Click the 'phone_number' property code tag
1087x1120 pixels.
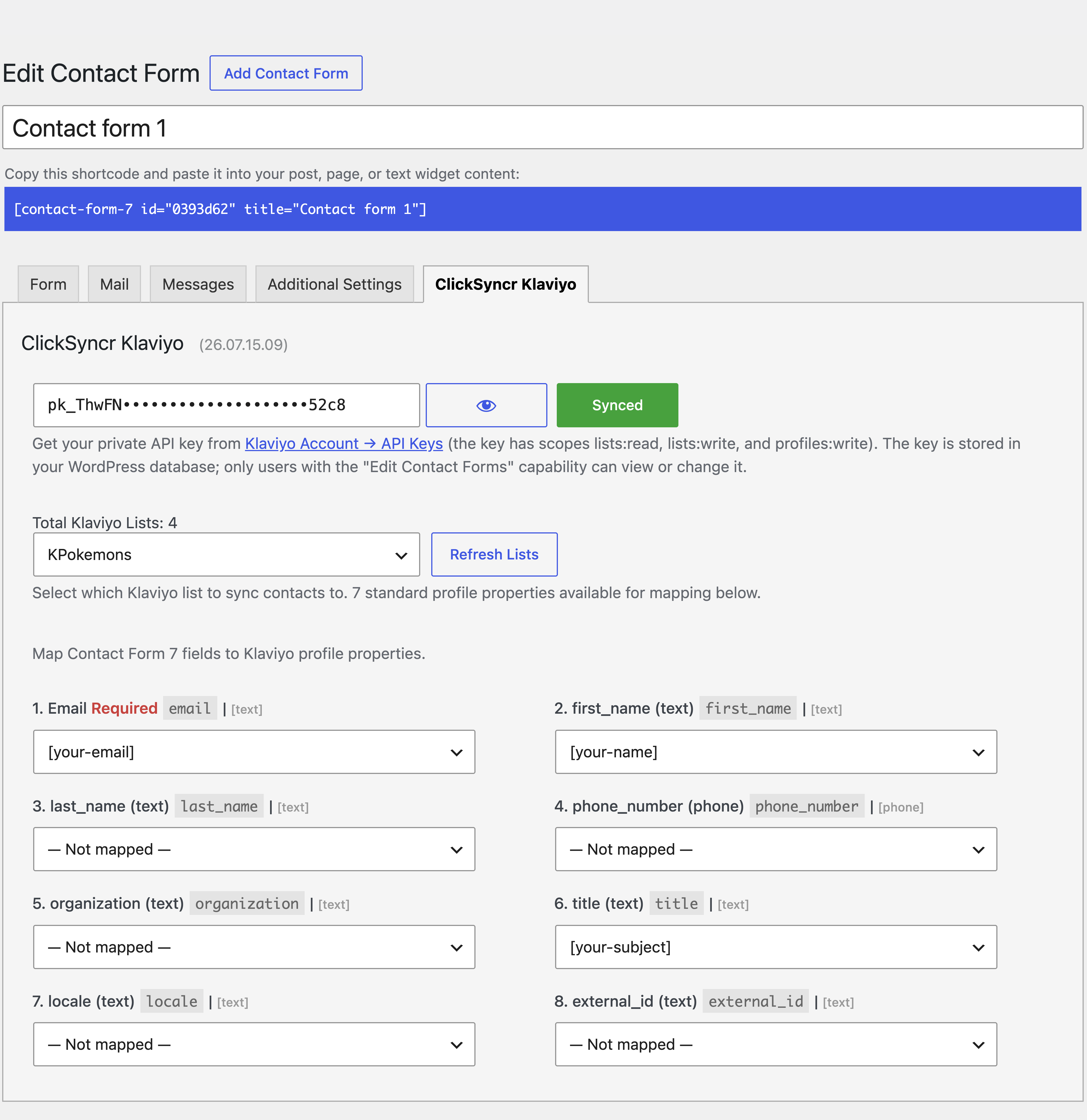point(806,806)
